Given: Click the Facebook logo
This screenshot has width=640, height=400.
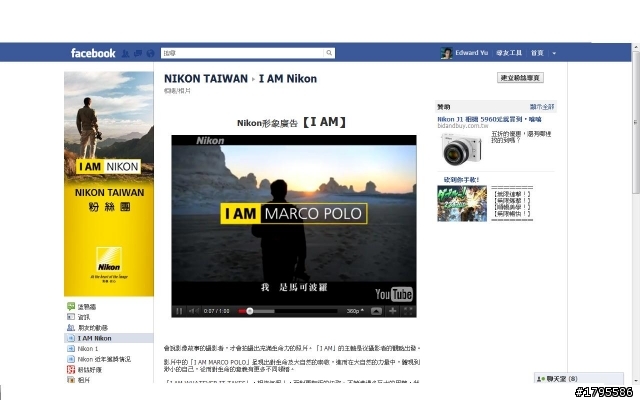Looking at the screenshot, I should [x=93, y=53].
